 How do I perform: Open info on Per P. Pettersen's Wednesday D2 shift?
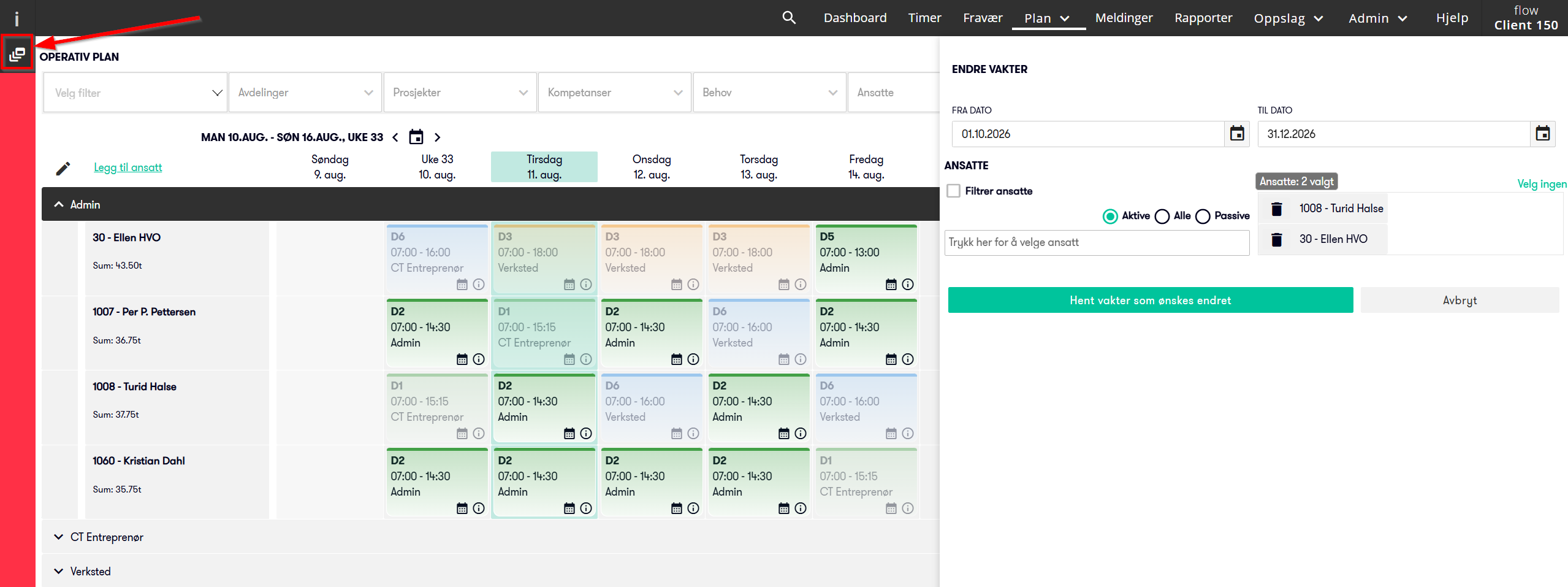[693, 359]
